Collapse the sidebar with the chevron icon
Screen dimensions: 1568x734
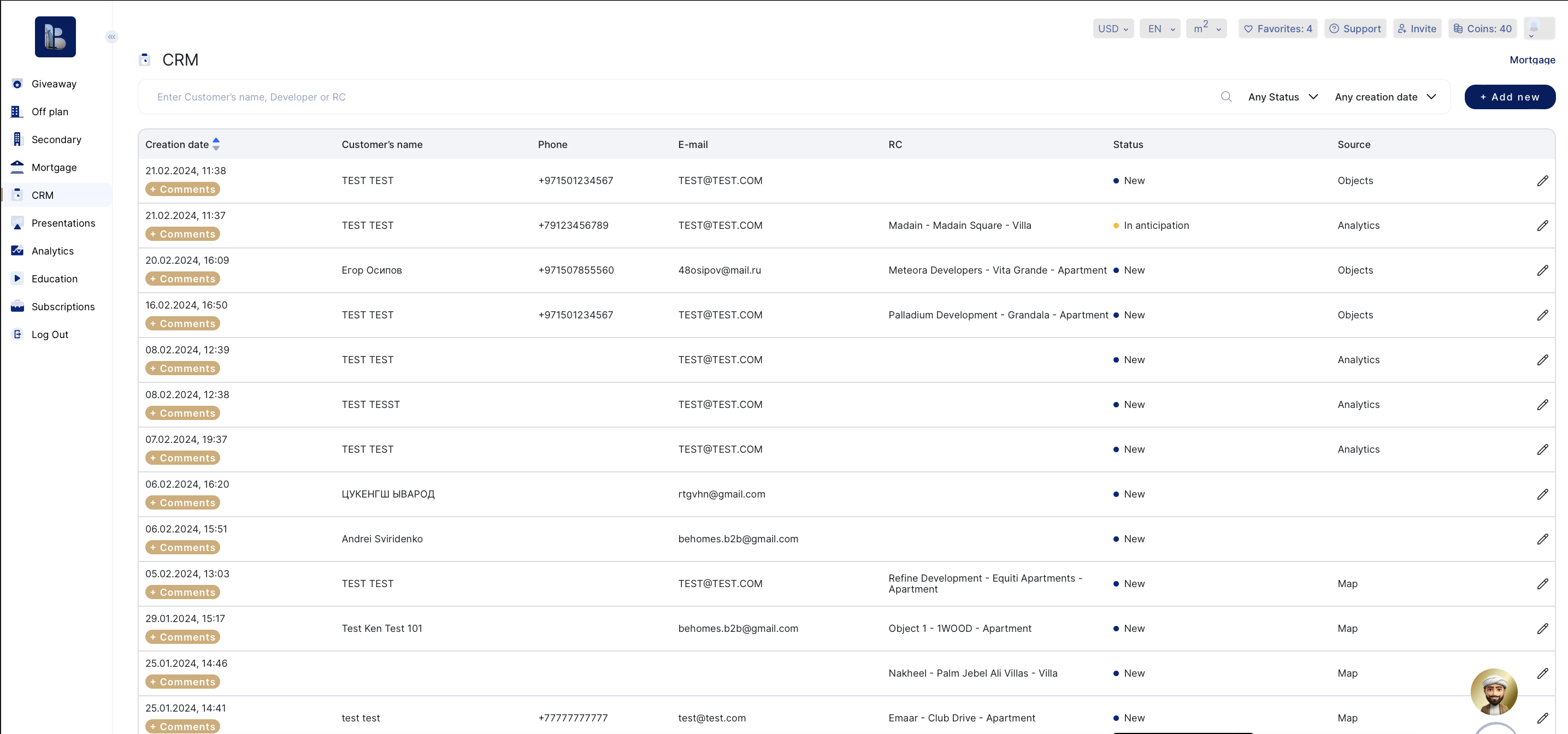[111, 37]
